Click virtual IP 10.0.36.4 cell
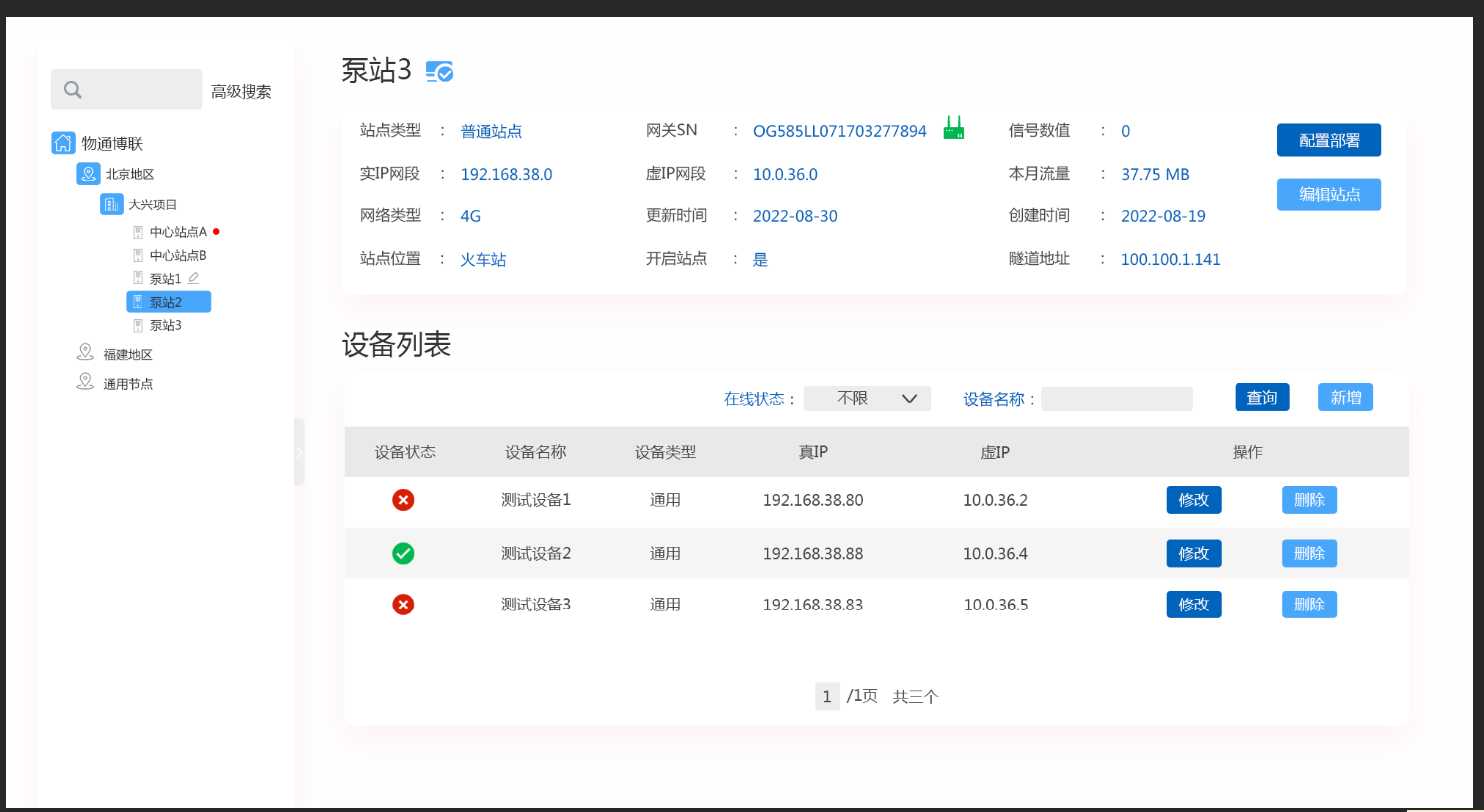 995,553
